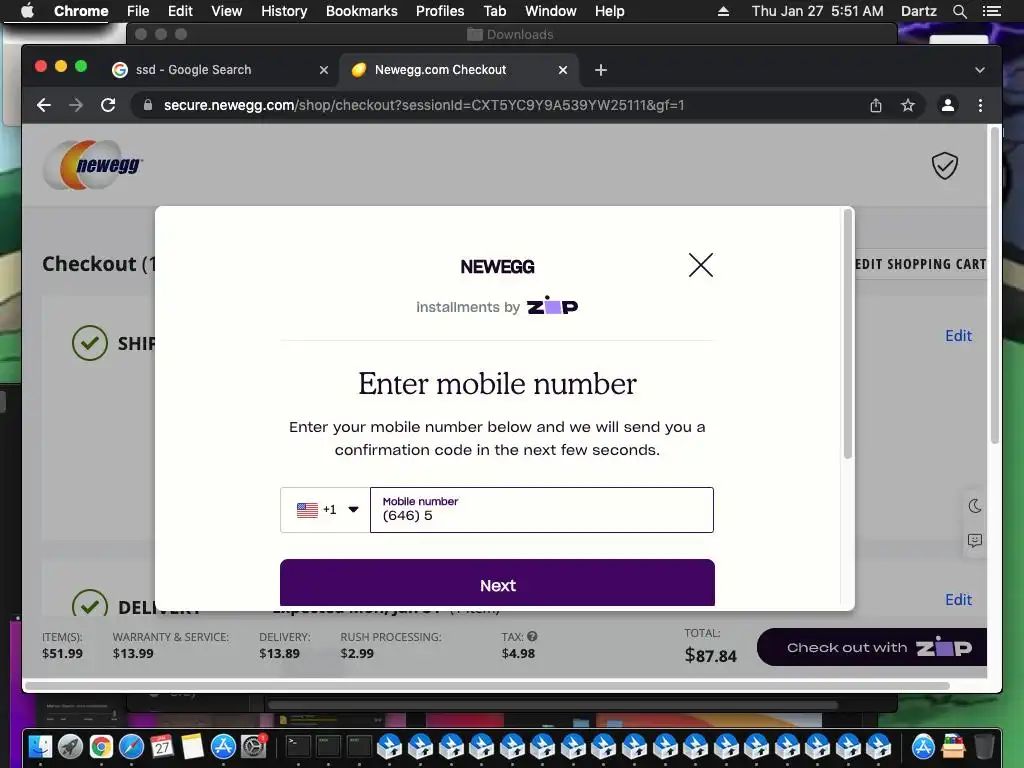This screenshot has width=1024, height=768.
Task: Click Edit link for shipping section
Action: 958,336
